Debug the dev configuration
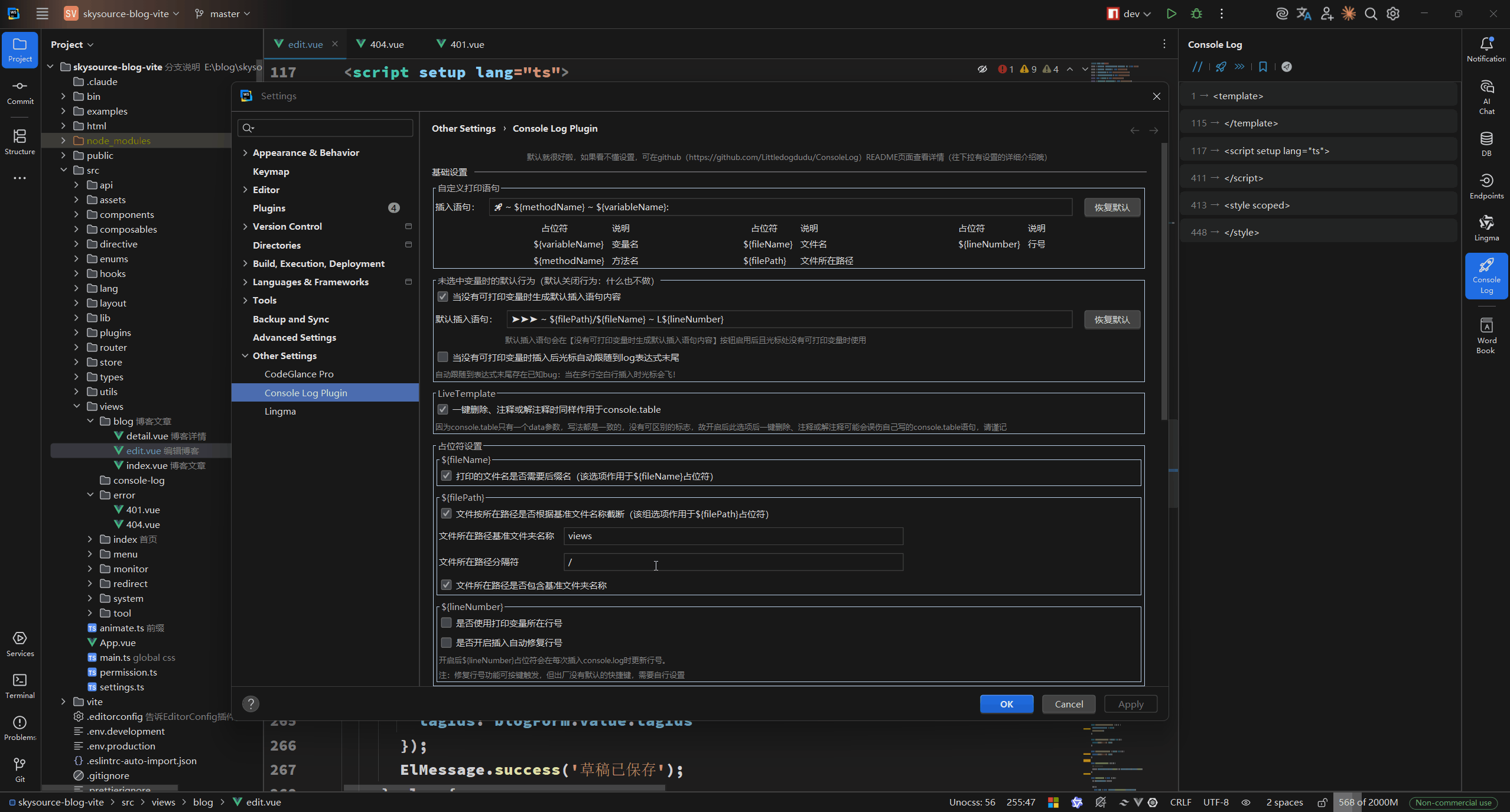 [x=1196, y=14]
